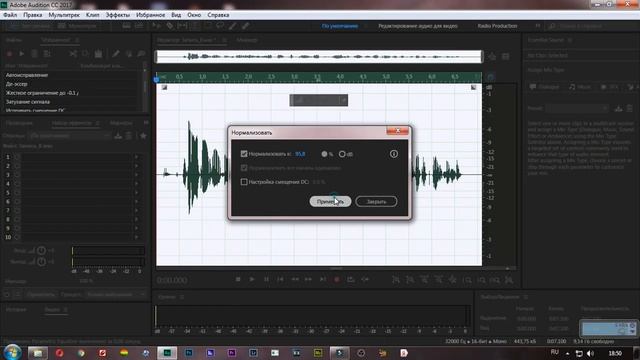This screenshot has height=360, width=640.
Task: Toggle power for effects rack slot 1
Action: coord(17,157)
